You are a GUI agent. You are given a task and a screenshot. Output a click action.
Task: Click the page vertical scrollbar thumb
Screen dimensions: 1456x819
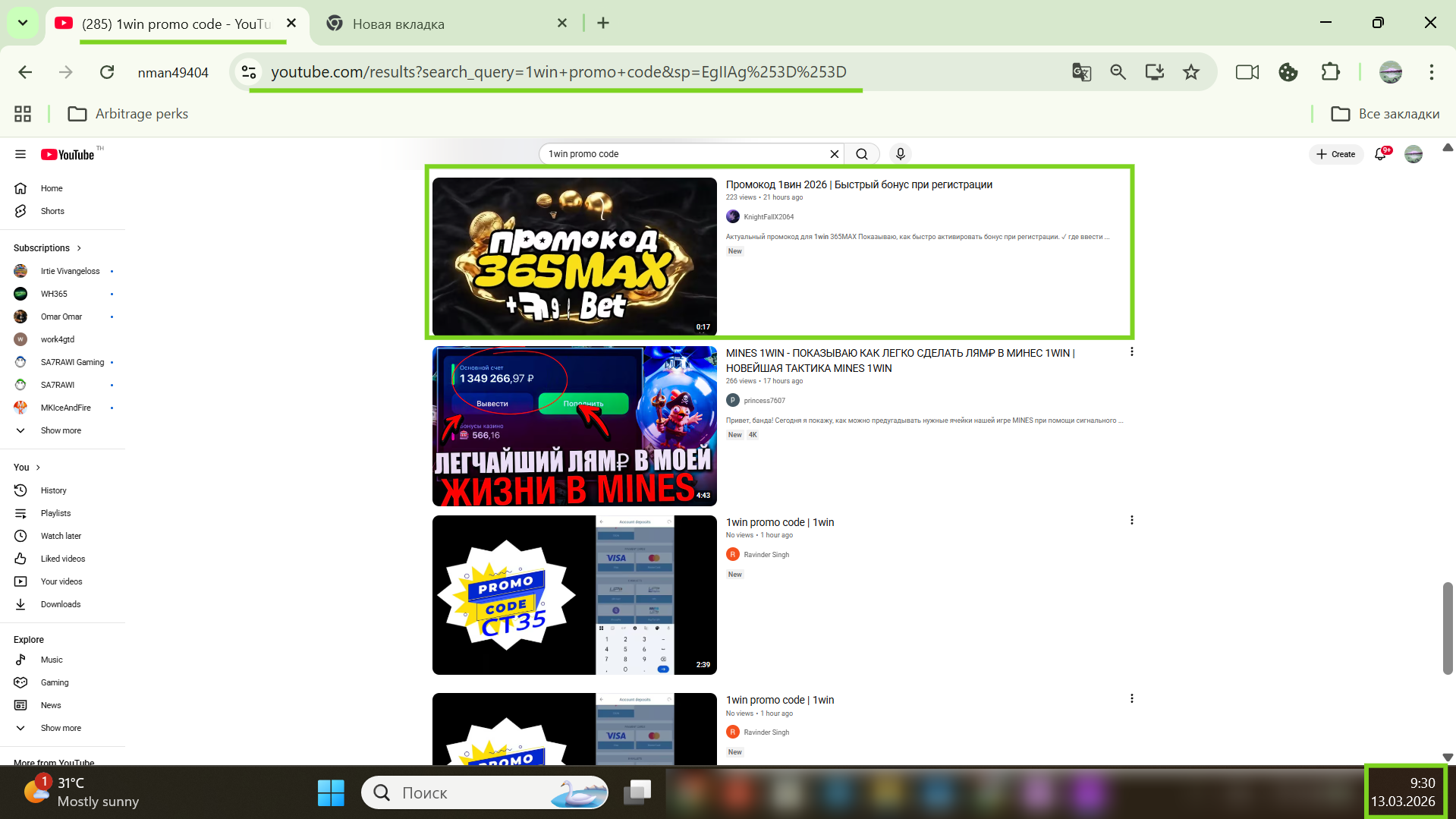tap(1447, 628)
